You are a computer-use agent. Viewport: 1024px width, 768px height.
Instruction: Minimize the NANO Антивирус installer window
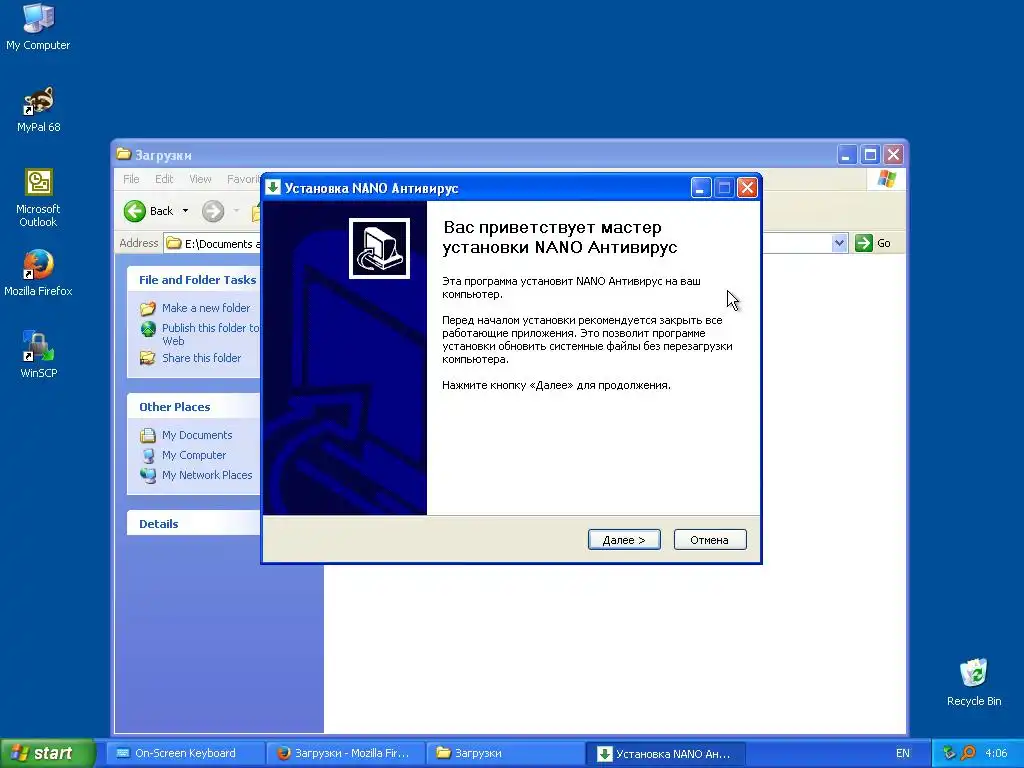[x=701, y=188]
